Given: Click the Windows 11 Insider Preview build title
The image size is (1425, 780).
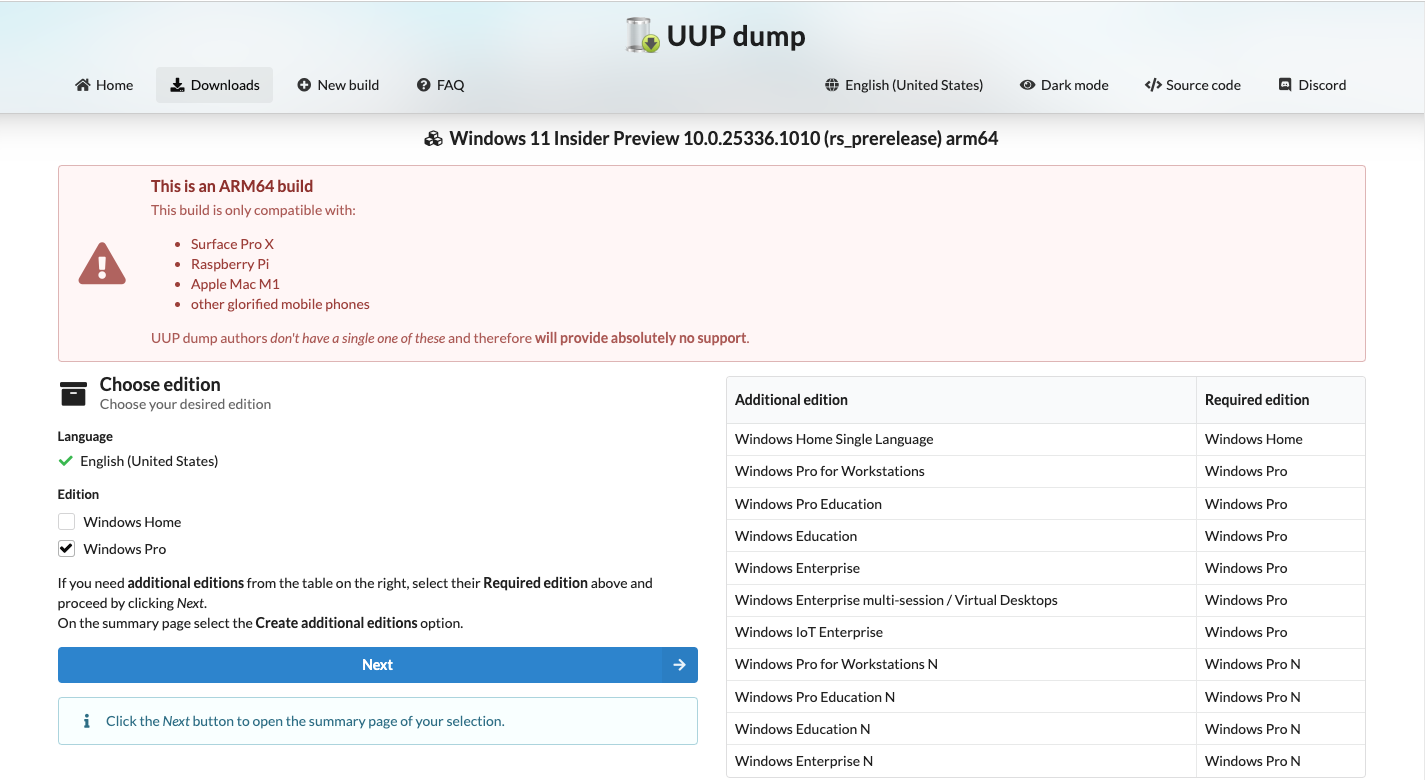Looking at the screenshot, I should pos(724,139).
